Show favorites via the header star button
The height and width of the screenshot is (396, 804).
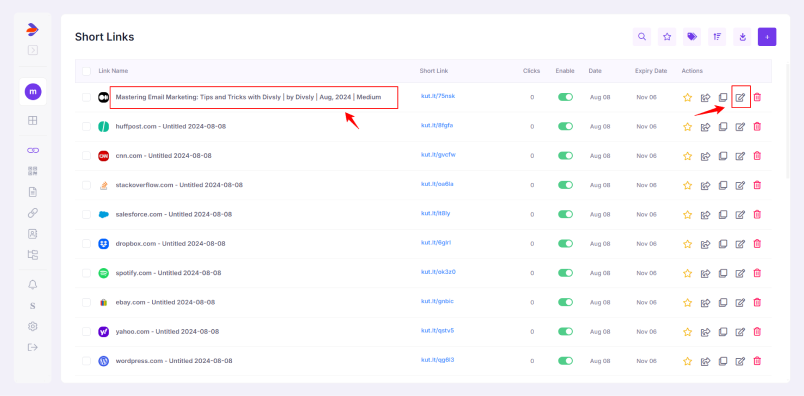[667, 37]
